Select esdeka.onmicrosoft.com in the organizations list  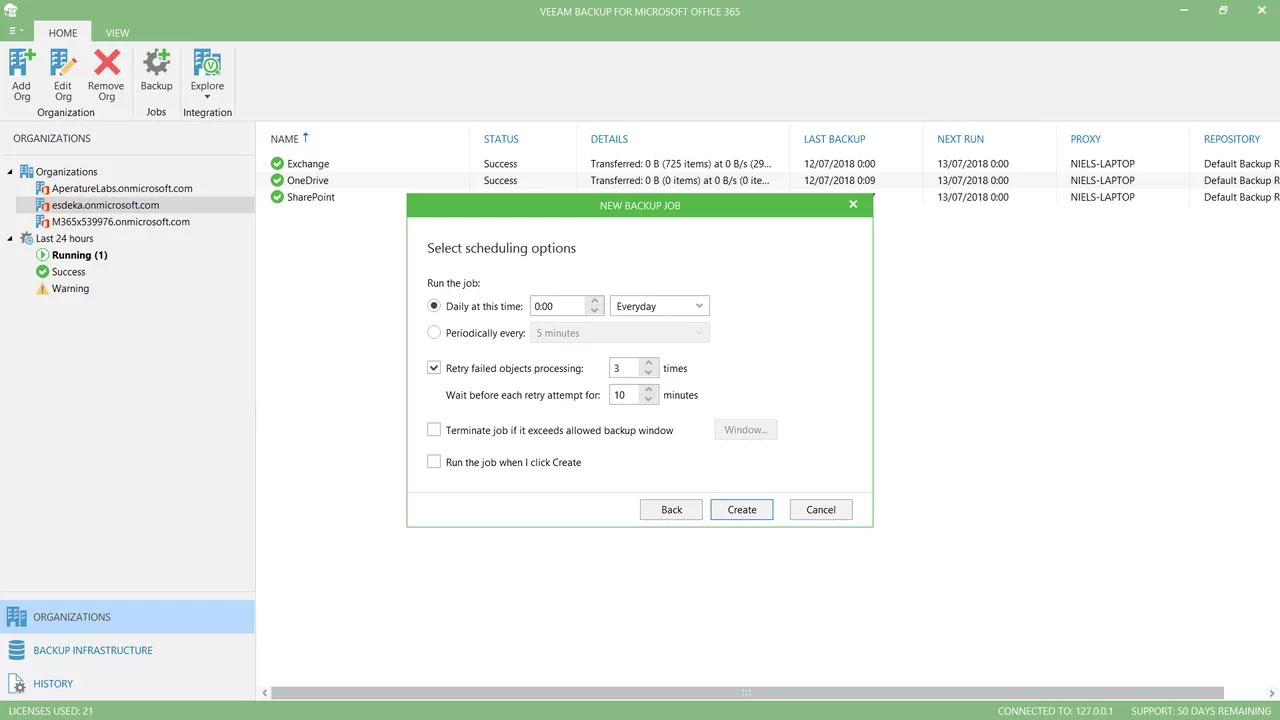click(104, 205)
